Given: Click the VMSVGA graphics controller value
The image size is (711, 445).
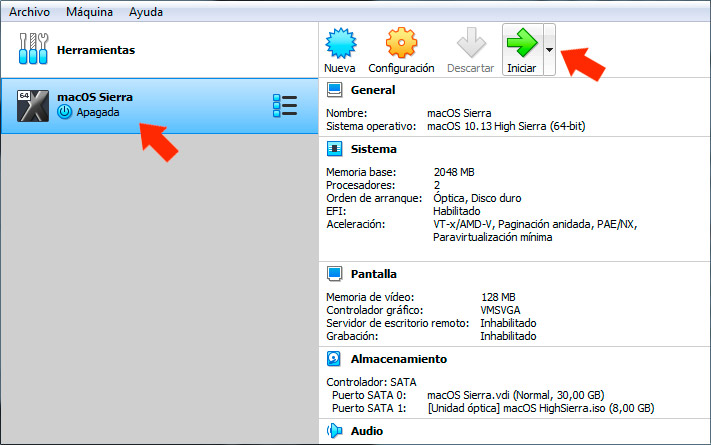Looking at the screenshot, I should click(500, 310).
